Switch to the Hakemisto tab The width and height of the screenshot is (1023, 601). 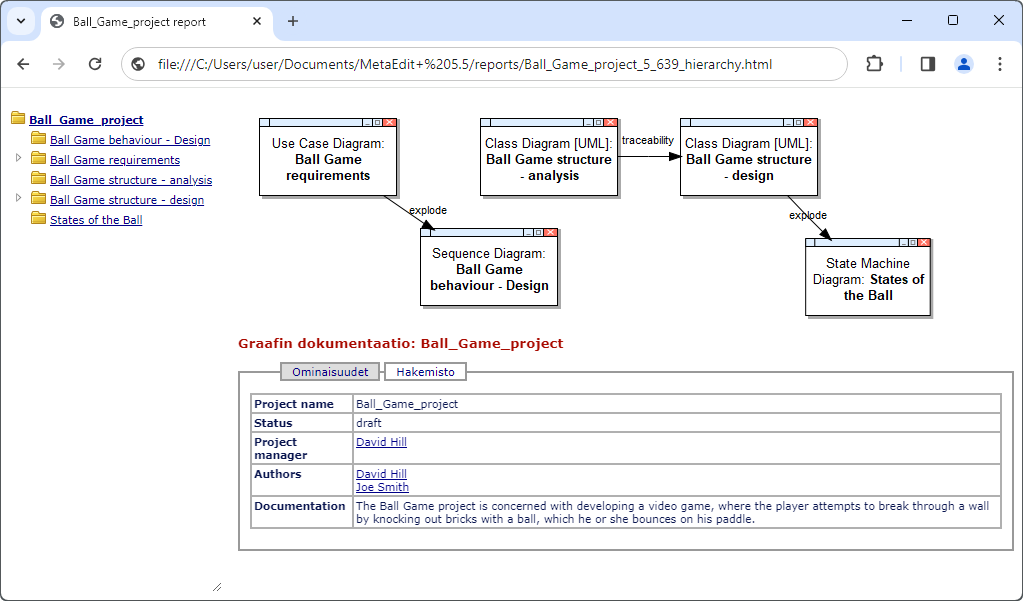(424, 371)
